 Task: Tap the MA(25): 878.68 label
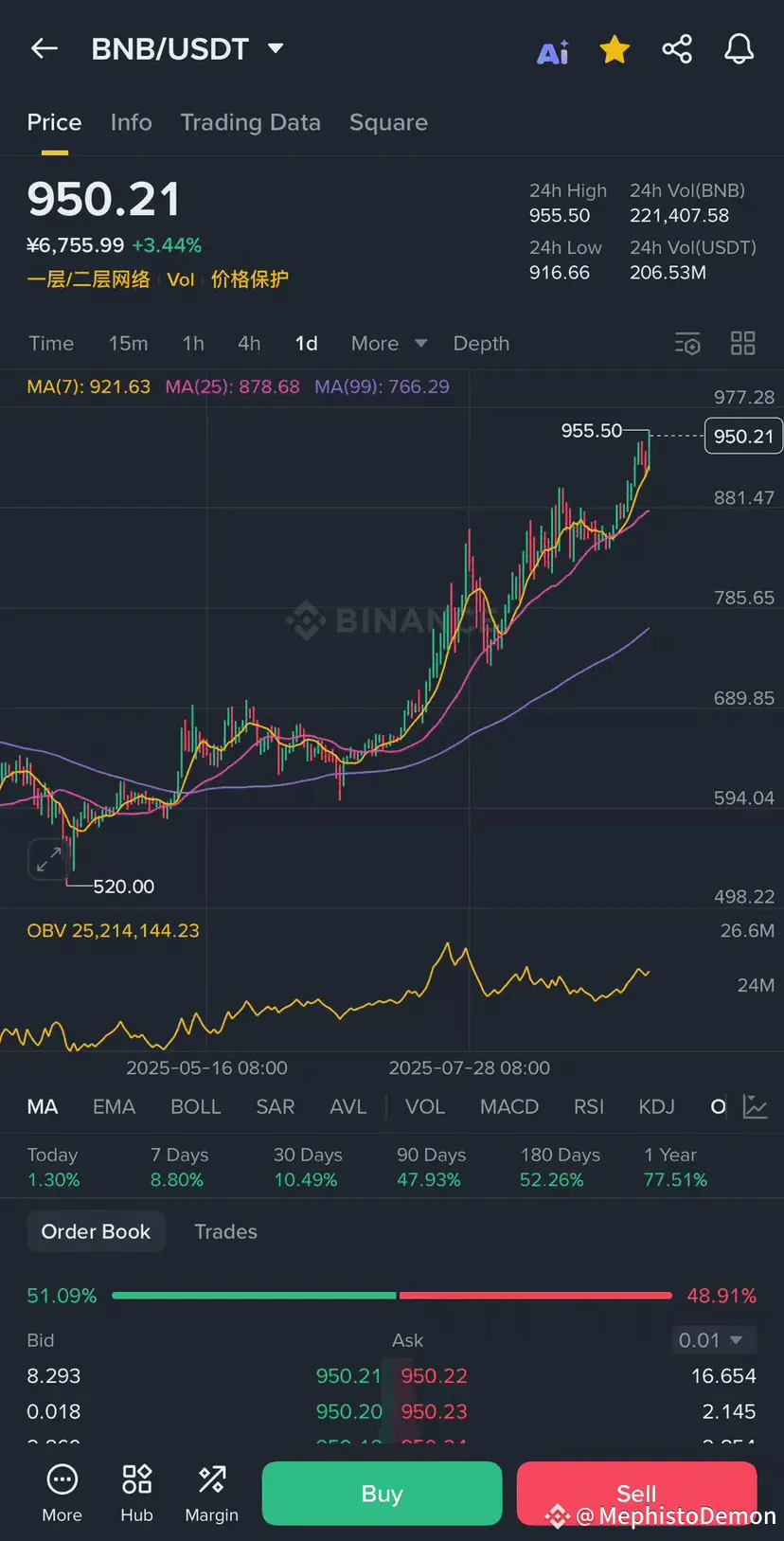click(232, 386)
